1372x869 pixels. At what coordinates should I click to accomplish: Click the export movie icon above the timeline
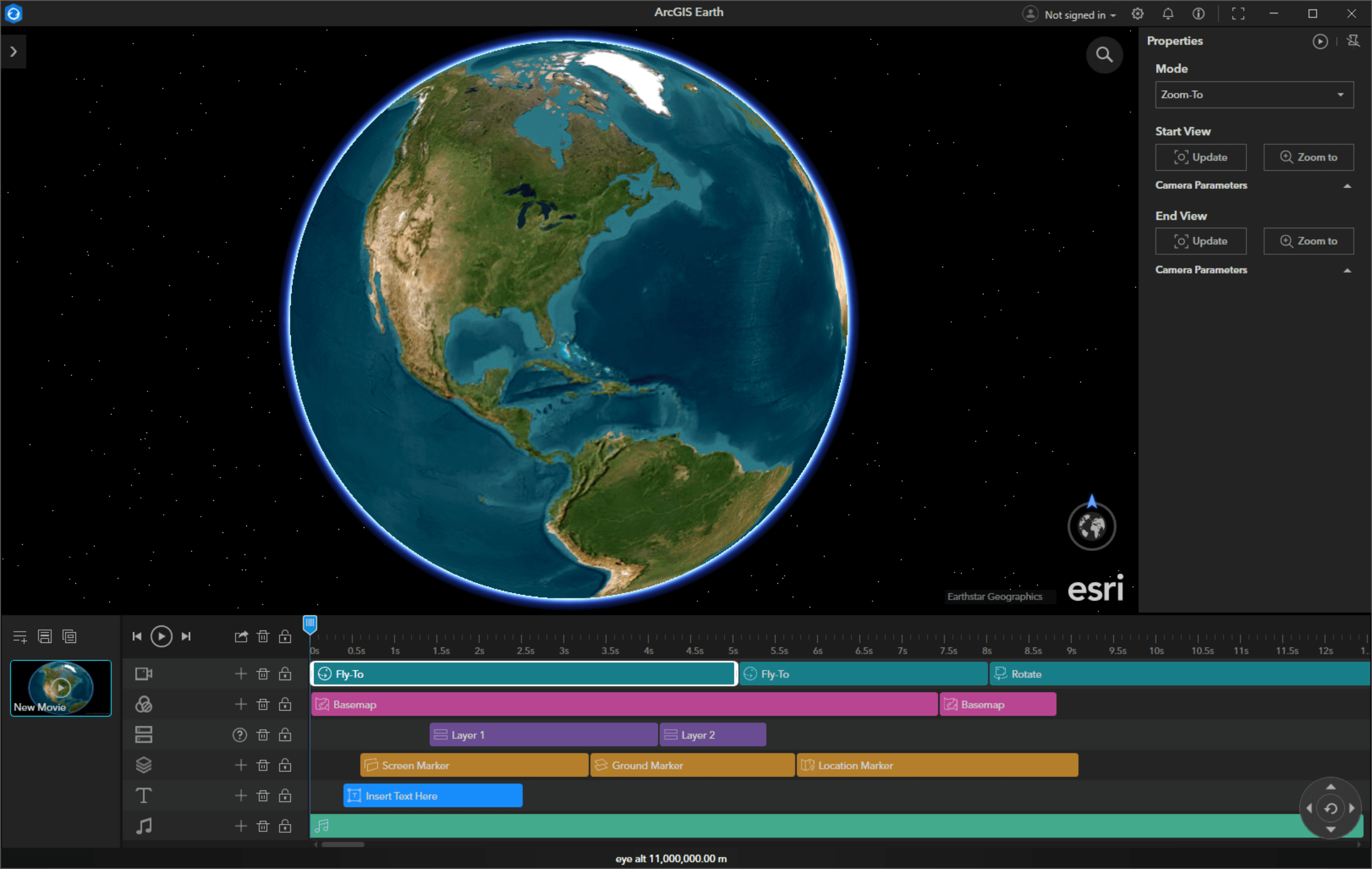(x=241, y=636)
